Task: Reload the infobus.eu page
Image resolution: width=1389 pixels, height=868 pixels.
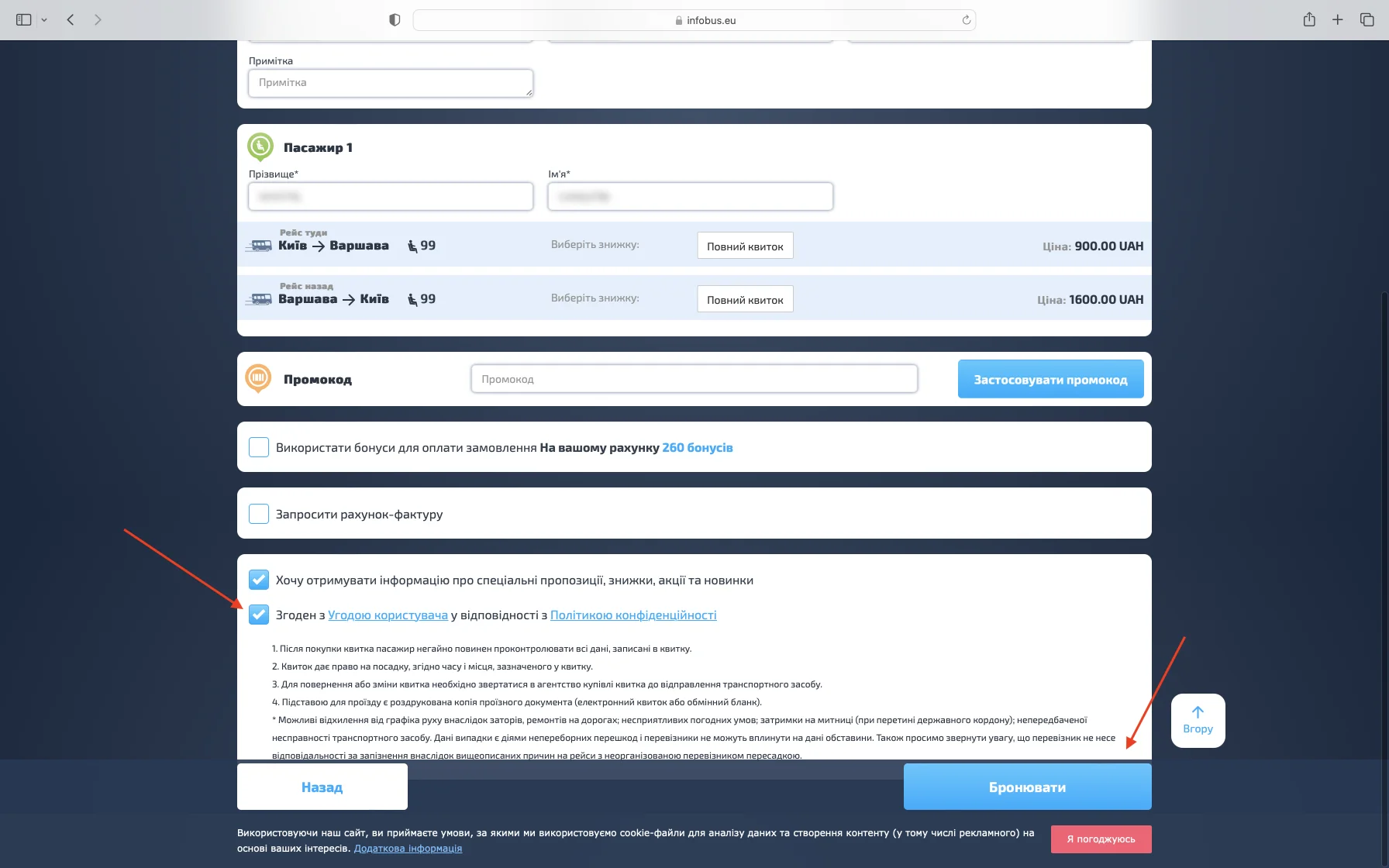Action: click(966, 20)
